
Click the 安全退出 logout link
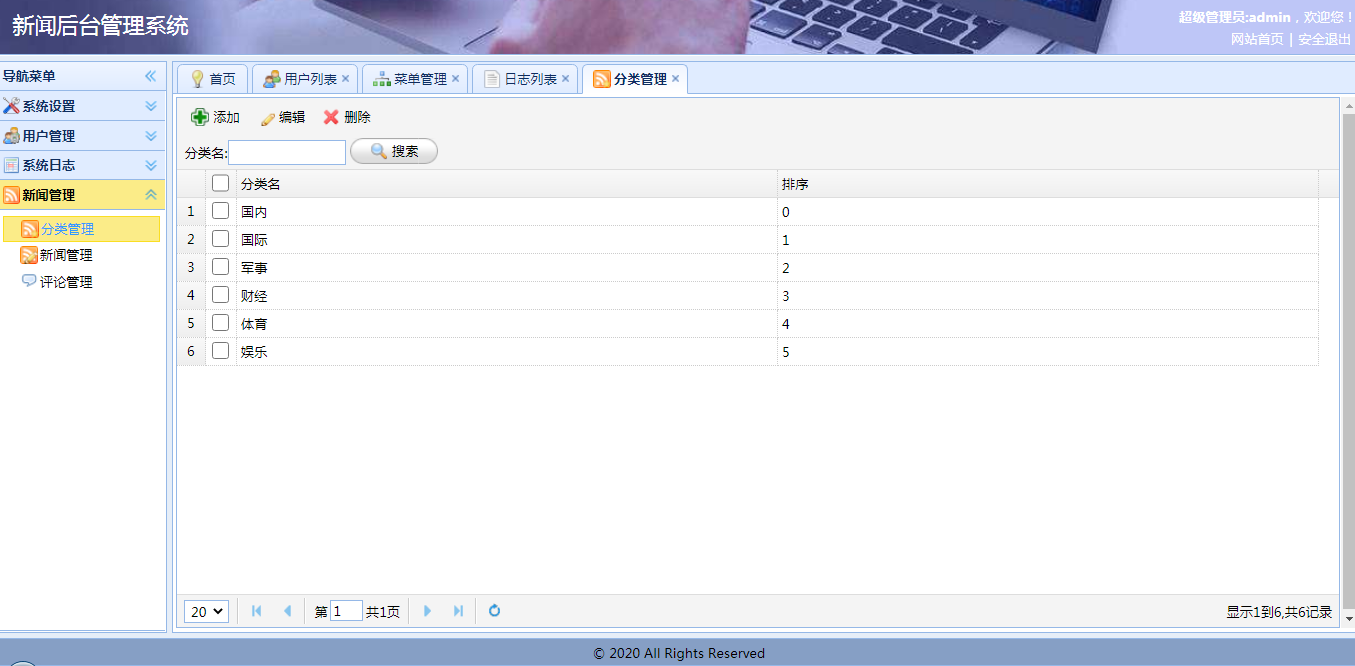click(1324, 39)
